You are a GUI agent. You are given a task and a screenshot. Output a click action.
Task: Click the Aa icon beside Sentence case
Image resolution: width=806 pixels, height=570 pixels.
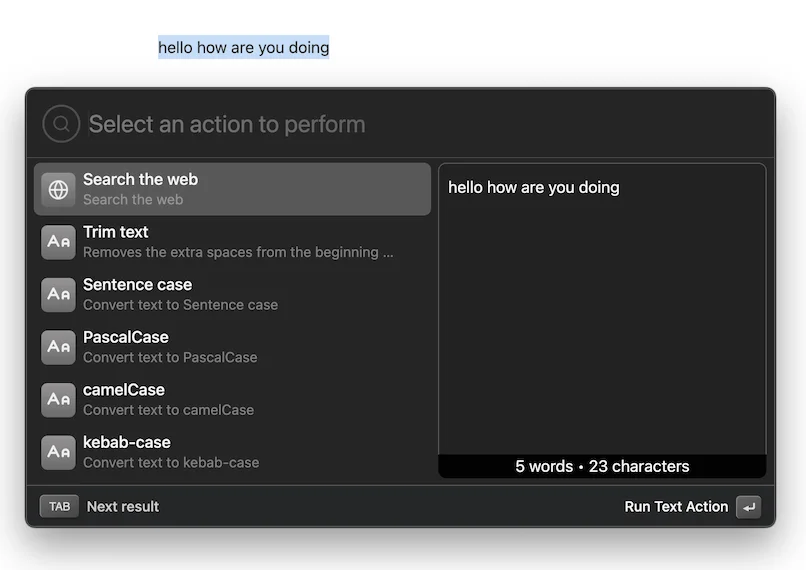click(58, 295)
